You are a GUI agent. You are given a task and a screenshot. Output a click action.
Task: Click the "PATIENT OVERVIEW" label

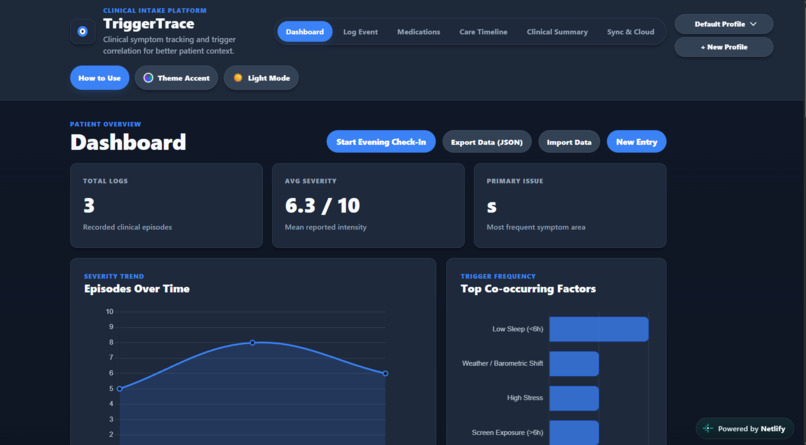point(105,124)
